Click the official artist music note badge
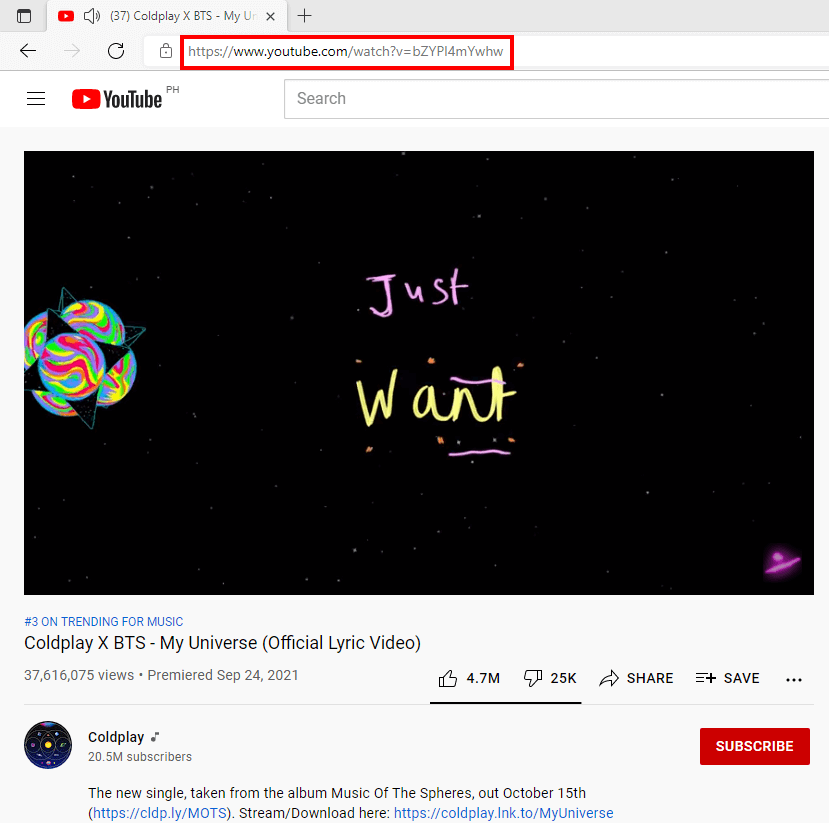 click(x=155, y=736)
